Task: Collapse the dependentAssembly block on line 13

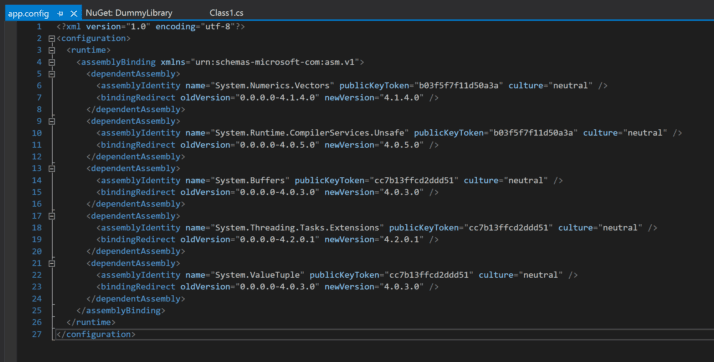Action: coord(52,169)
